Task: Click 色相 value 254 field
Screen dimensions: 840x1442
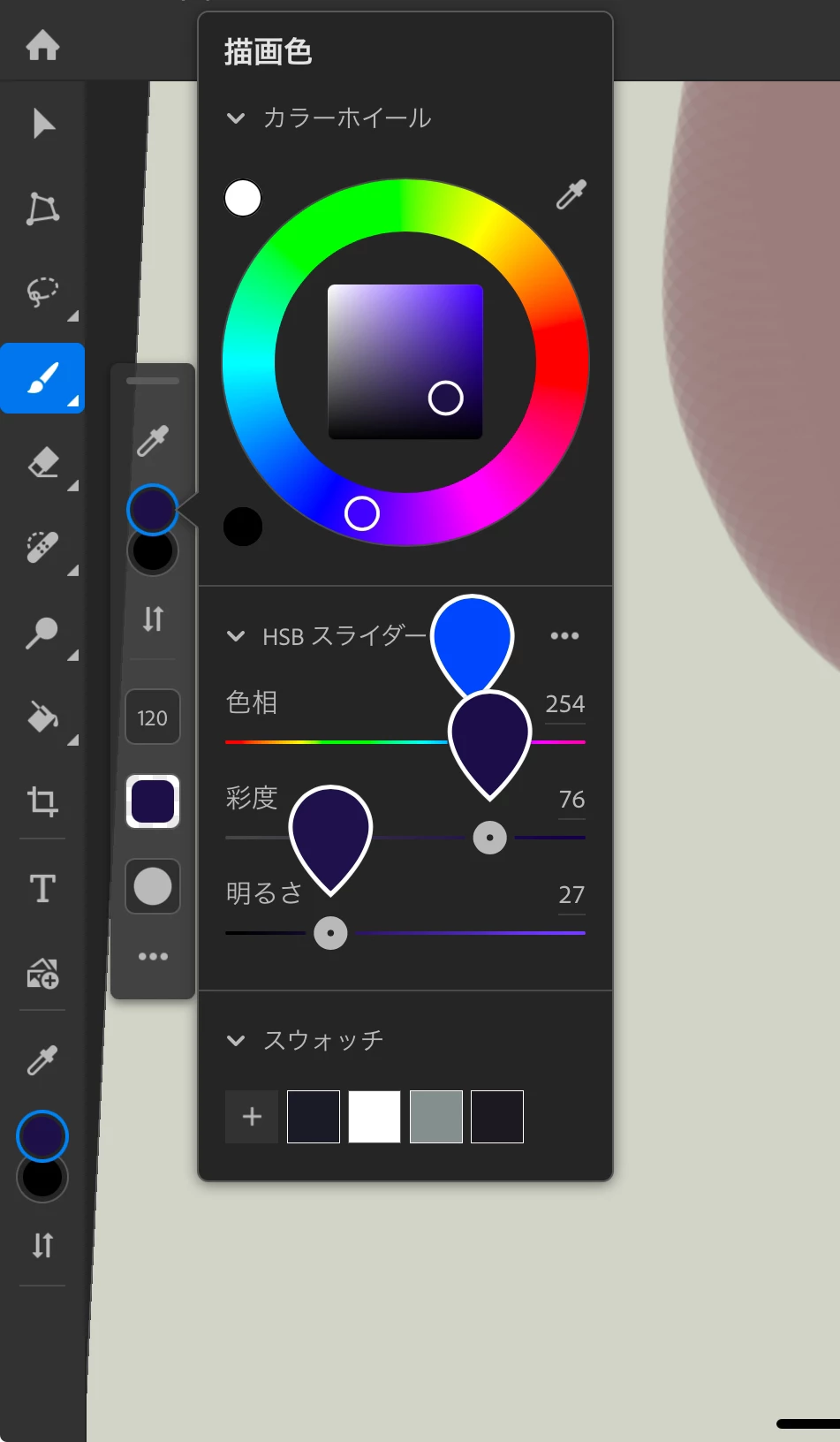Action: coord(565,704)
